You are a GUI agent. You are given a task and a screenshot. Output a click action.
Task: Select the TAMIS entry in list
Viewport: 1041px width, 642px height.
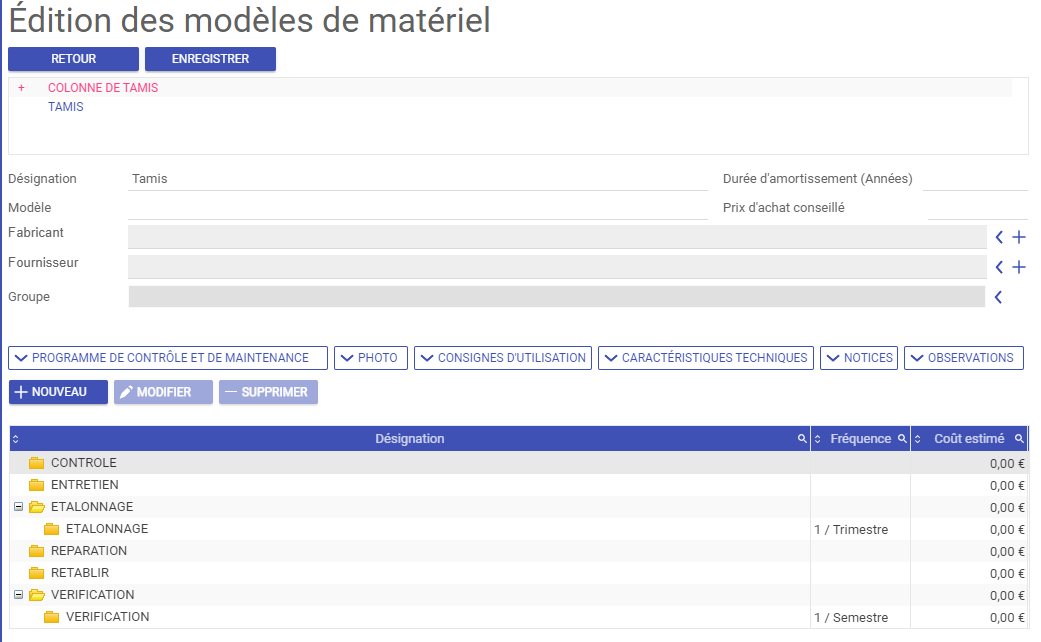(66, 107)
